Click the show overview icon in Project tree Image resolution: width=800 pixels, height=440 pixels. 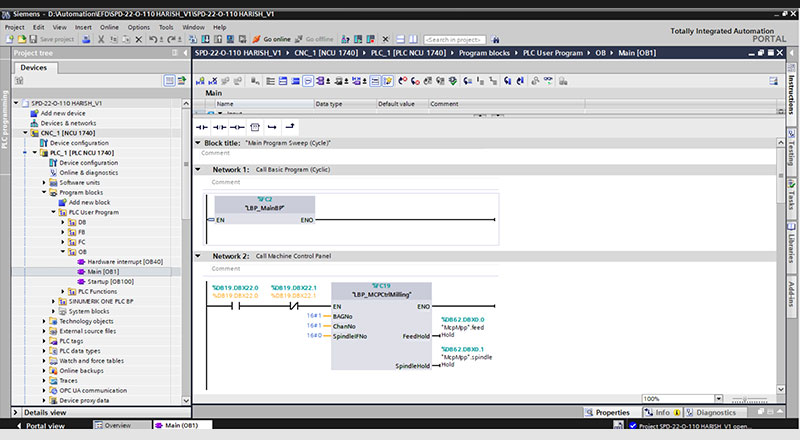(x=182, y=81)
